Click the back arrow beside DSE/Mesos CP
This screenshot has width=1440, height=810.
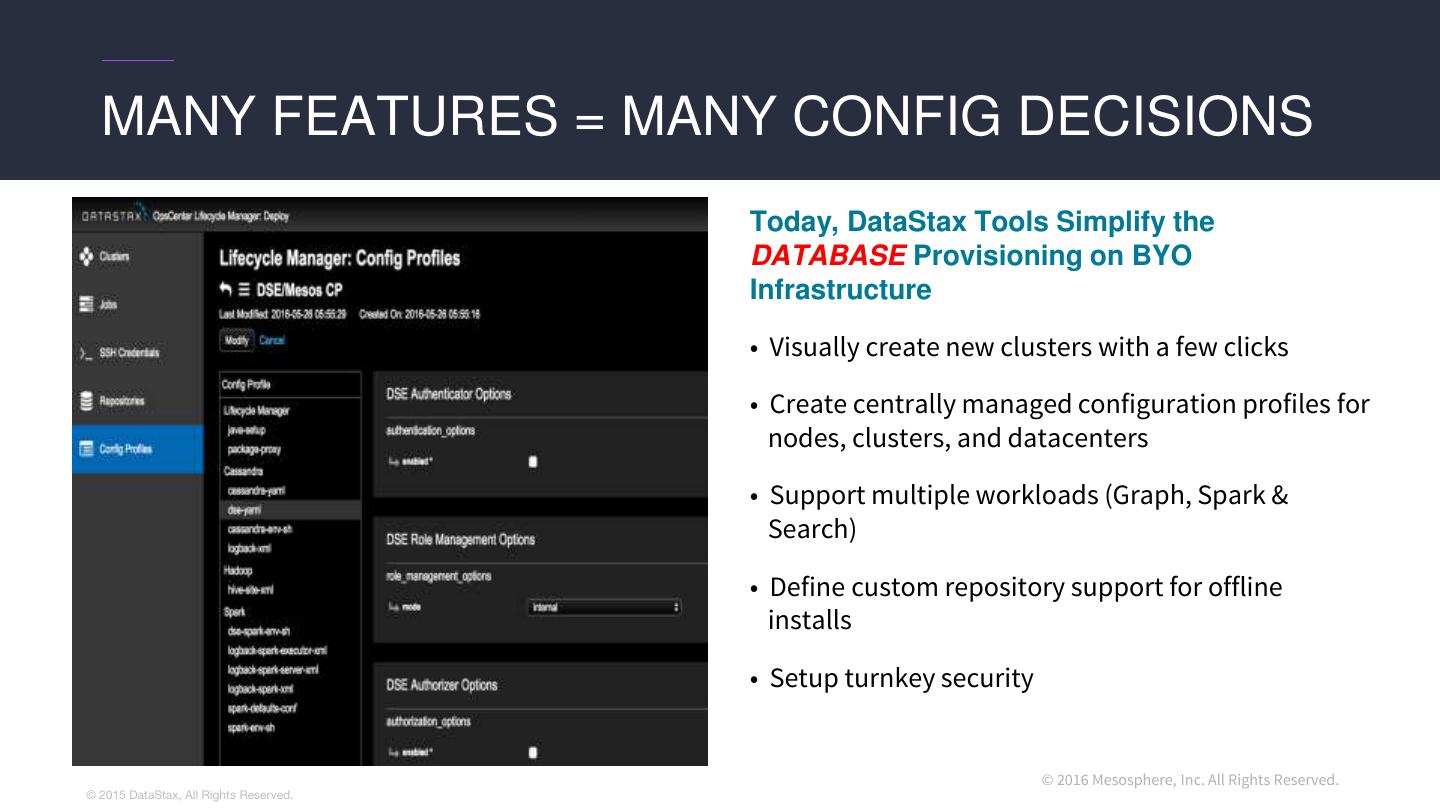pyautogui.click(x=226, y=290)
